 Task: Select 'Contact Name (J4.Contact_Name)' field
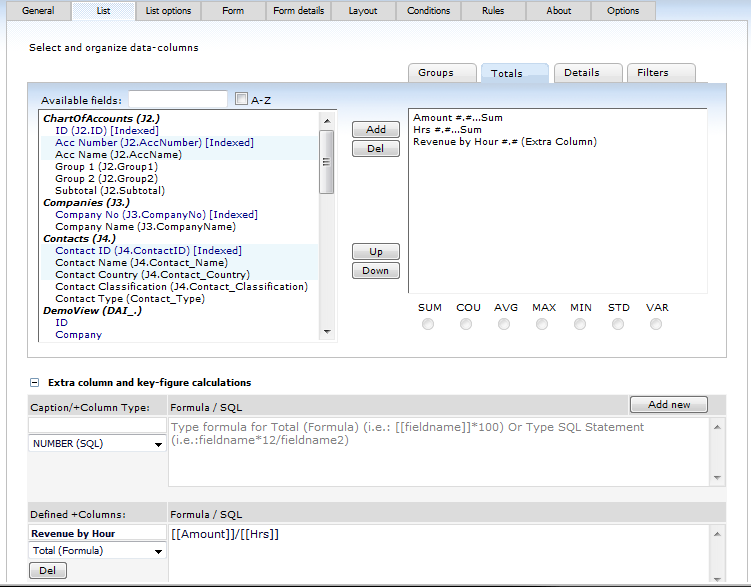[141, 262]
